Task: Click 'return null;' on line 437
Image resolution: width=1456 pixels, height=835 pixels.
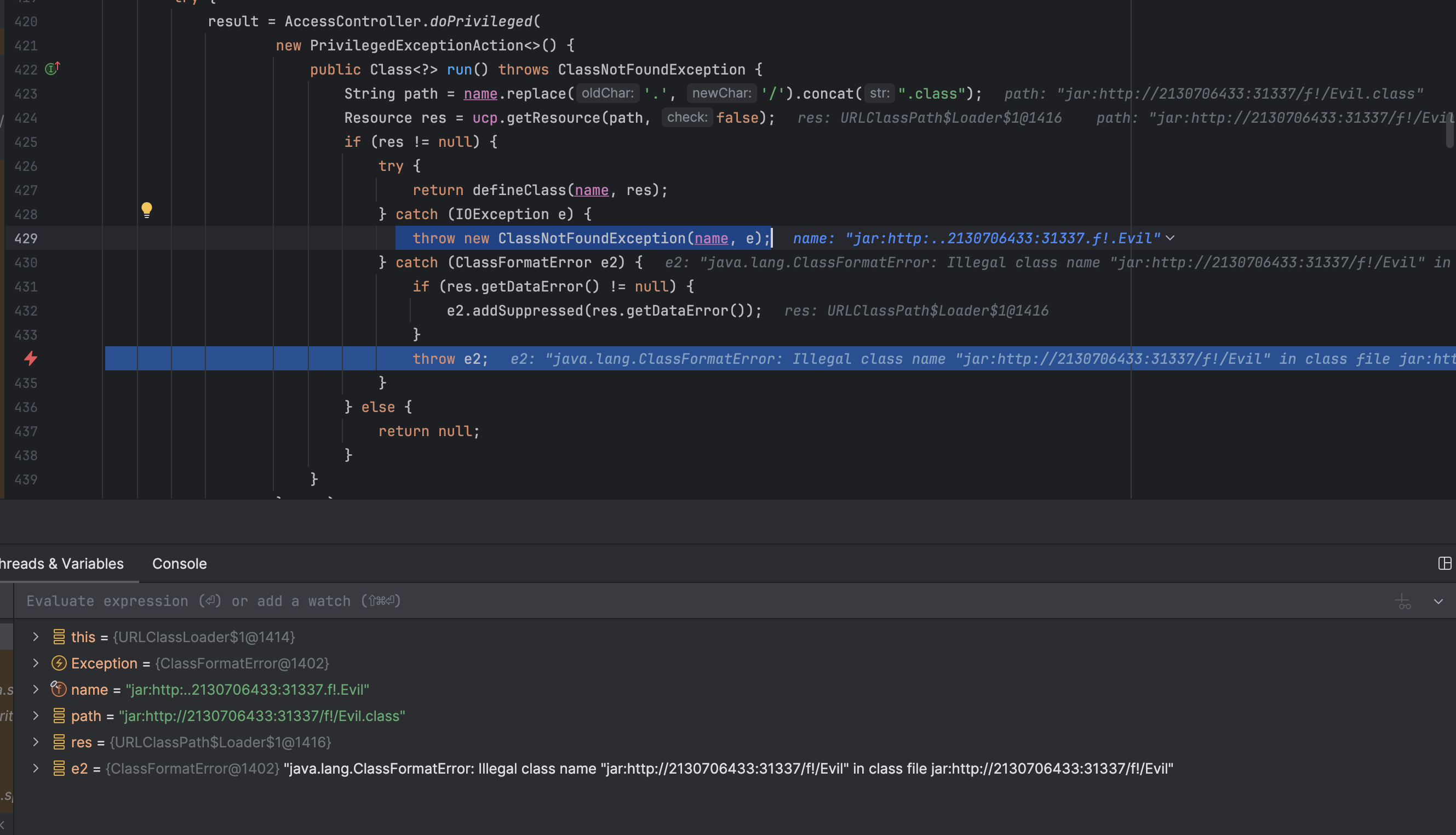Action: pos(429,431)
